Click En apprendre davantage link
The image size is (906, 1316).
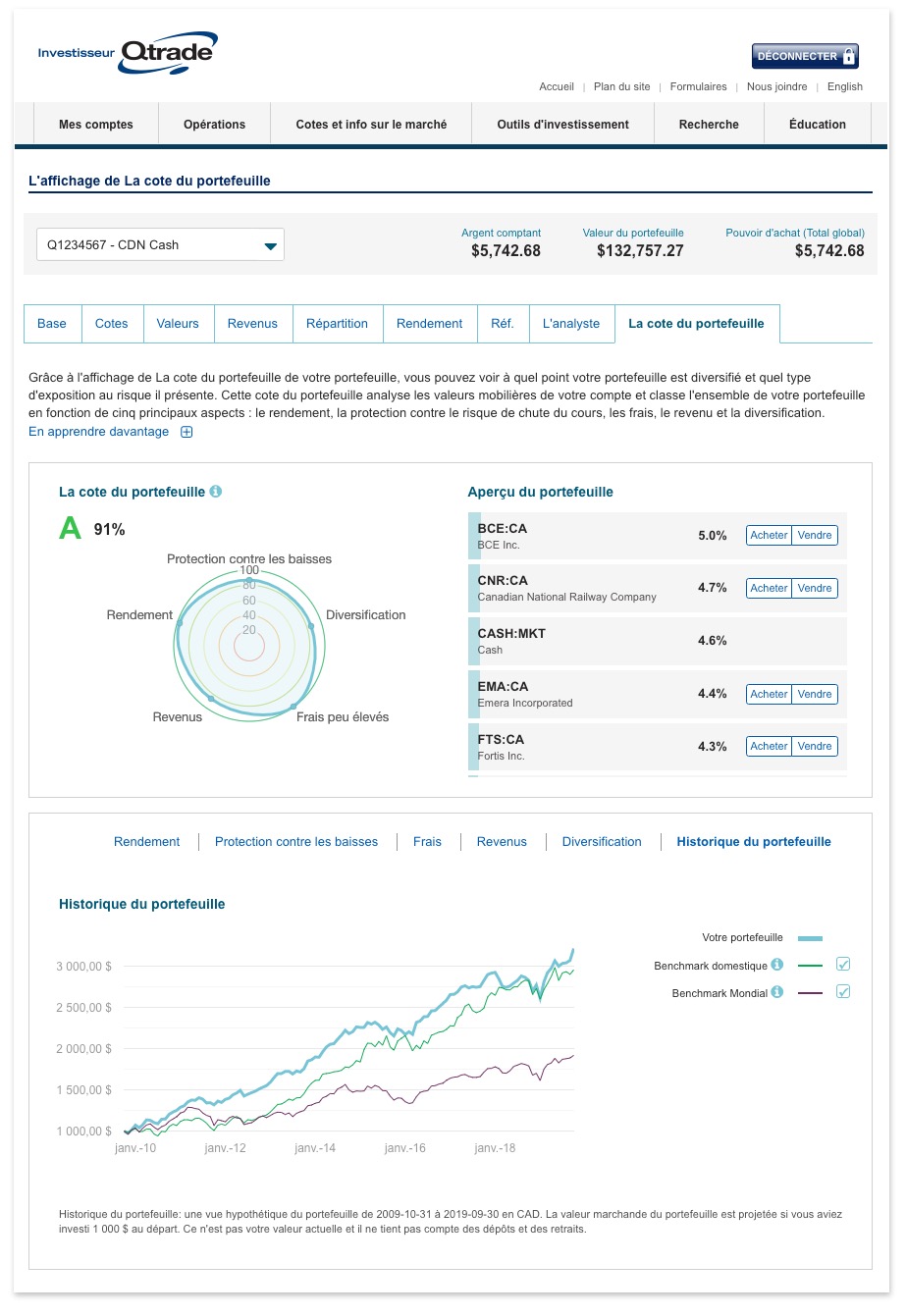[x=98, y=432]
